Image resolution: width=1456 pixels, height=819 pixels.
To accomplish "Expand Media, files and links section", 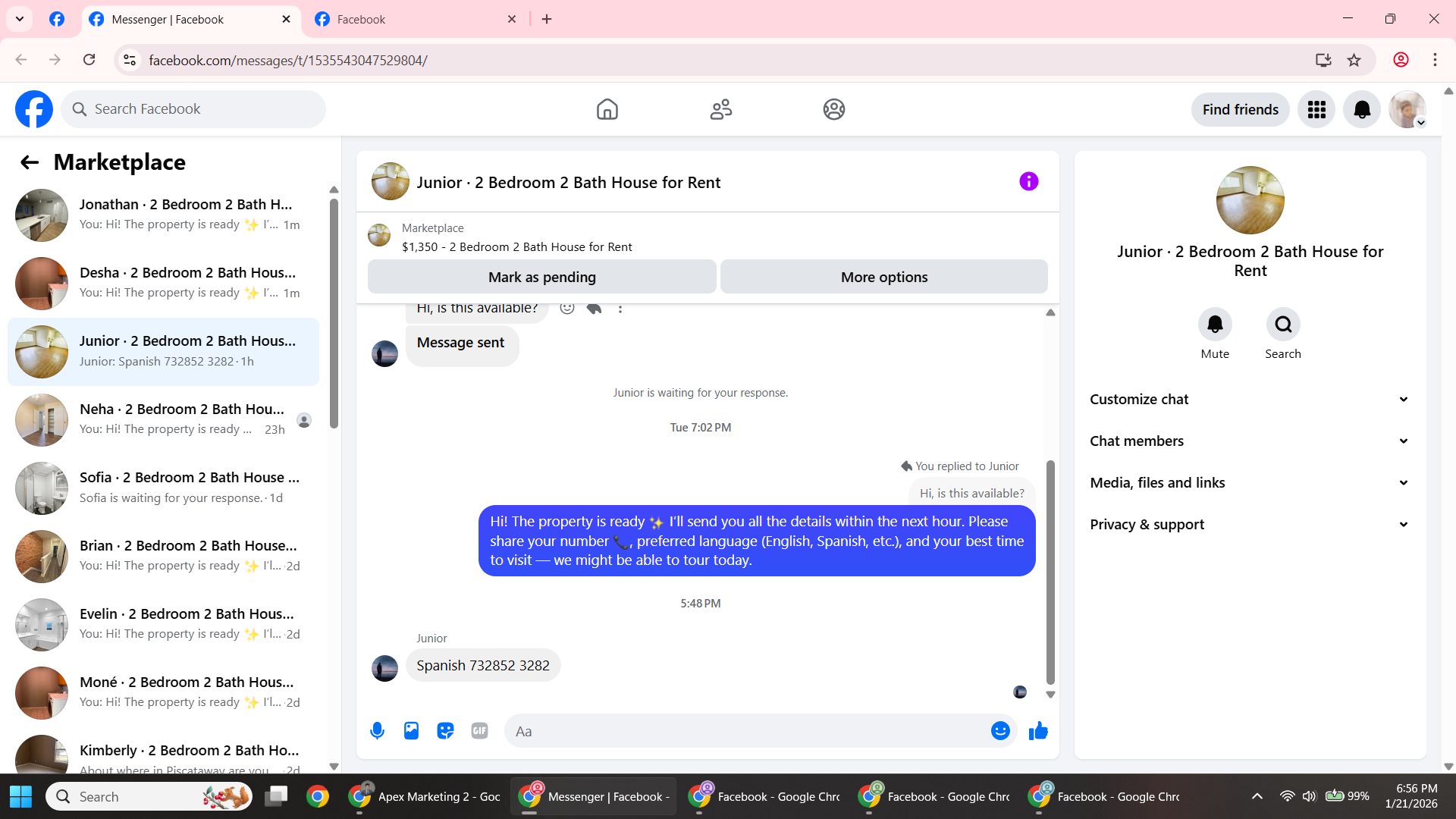I will pyautogui.click(x=1250, y=483).
